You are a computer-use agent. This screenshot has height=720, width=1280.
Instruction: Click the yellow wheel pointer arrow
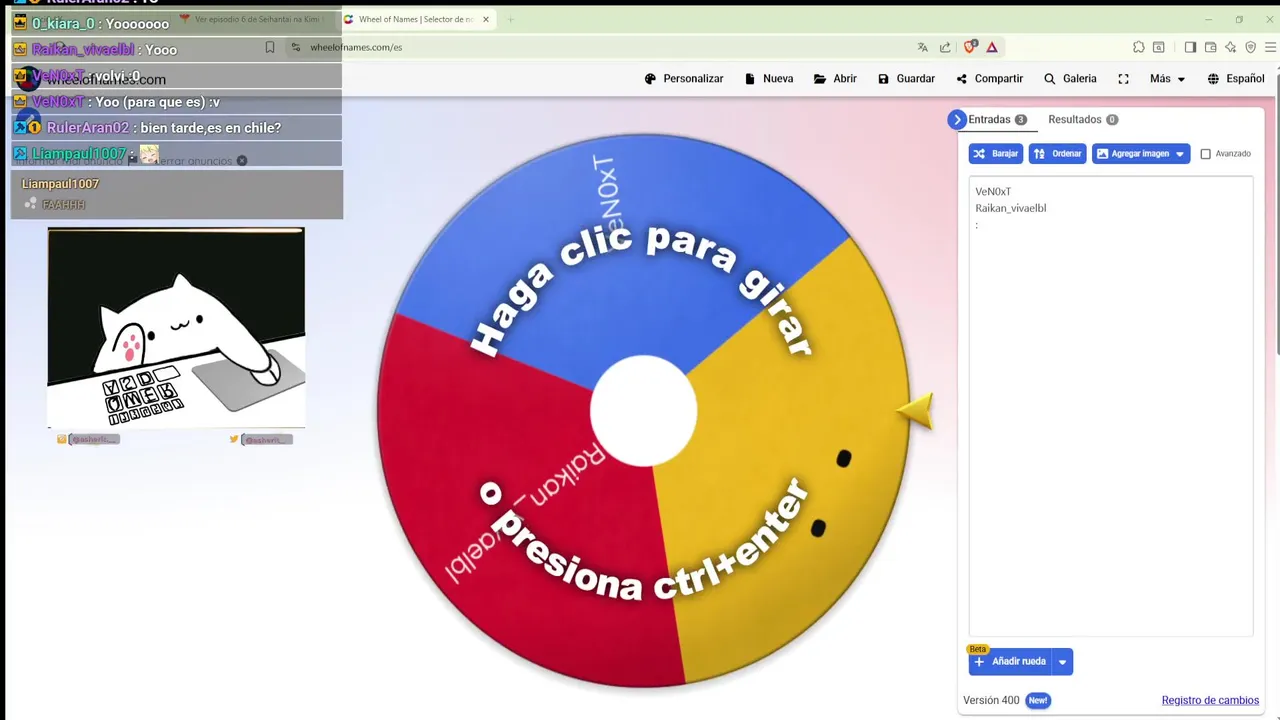915,410
